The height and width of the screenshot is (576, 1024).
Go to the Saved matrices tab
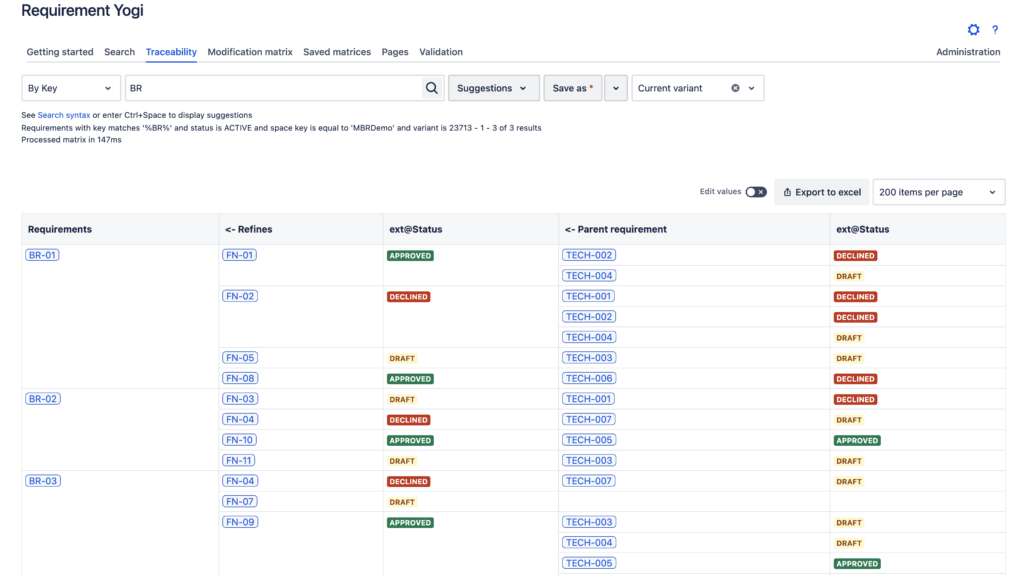click(x=337, y=52)
